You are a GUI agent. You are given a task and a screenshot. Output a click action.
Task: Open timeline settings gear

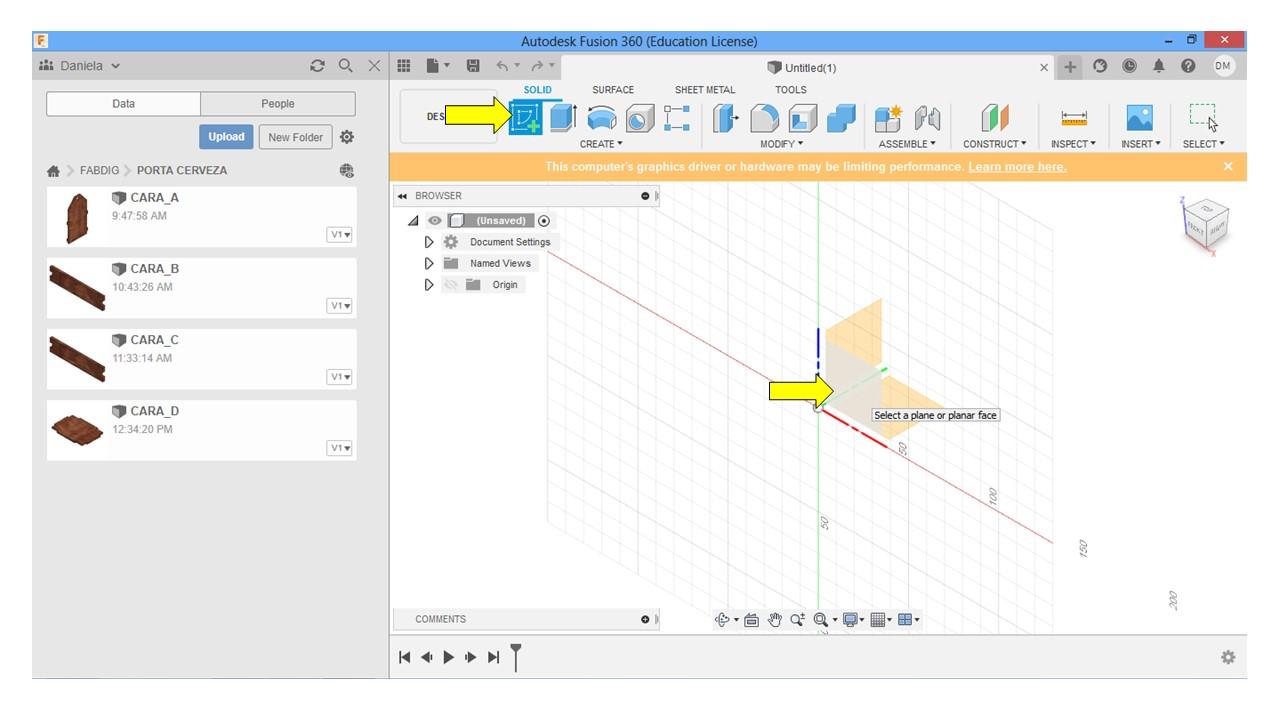pos(1228,657)
